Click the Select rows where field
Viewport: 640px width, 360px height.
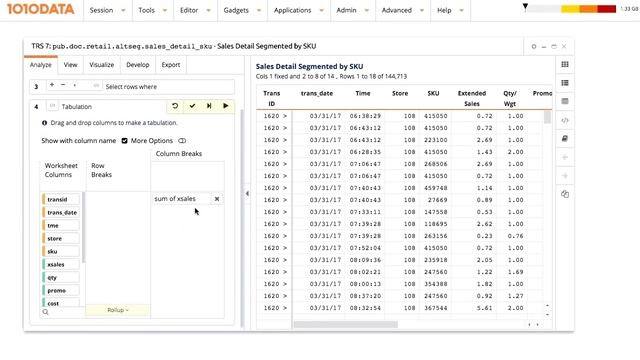[168, 87]
